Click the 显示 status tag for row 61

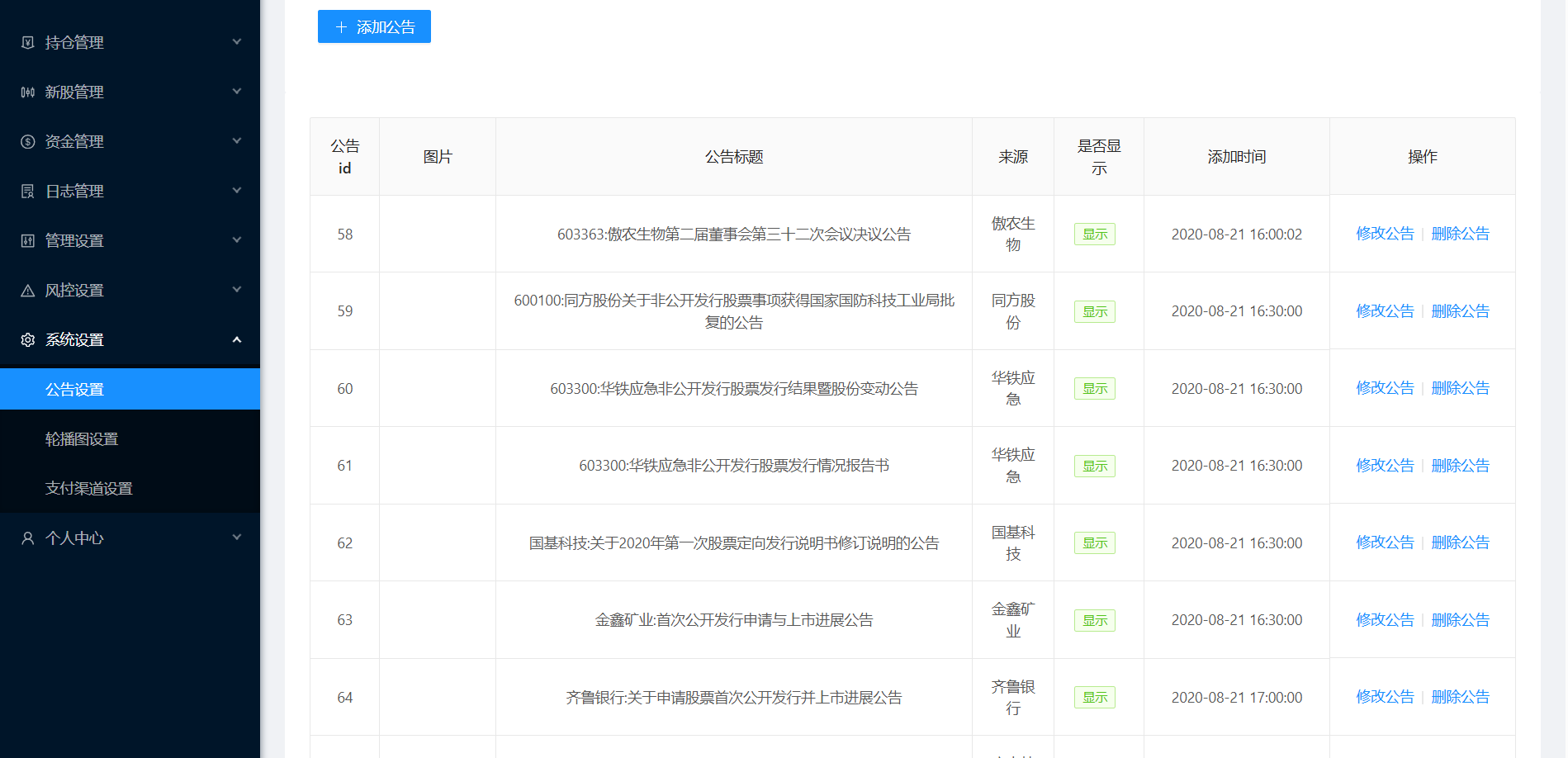click(x=1094, y=466)
